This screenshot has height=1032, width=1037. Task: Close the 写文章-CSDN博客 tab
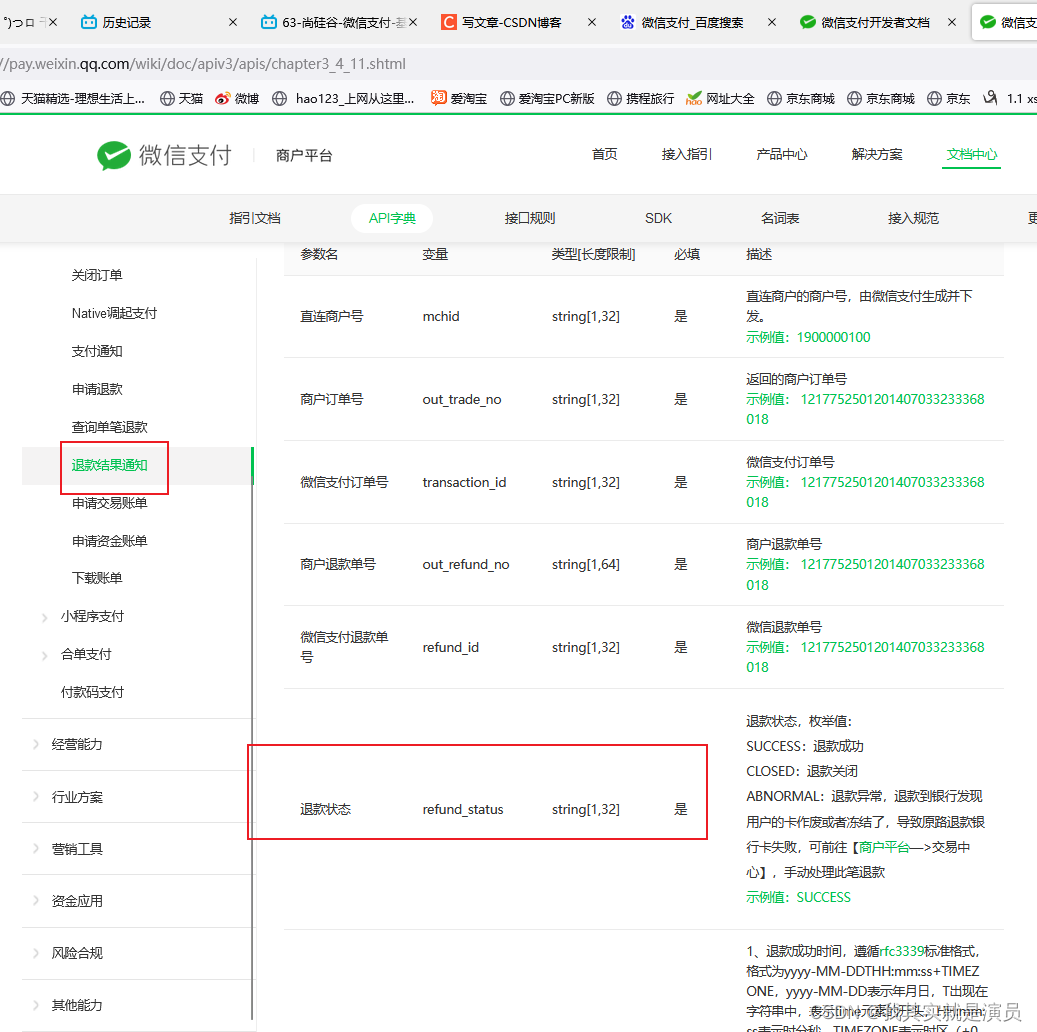[x=592, y=22]
